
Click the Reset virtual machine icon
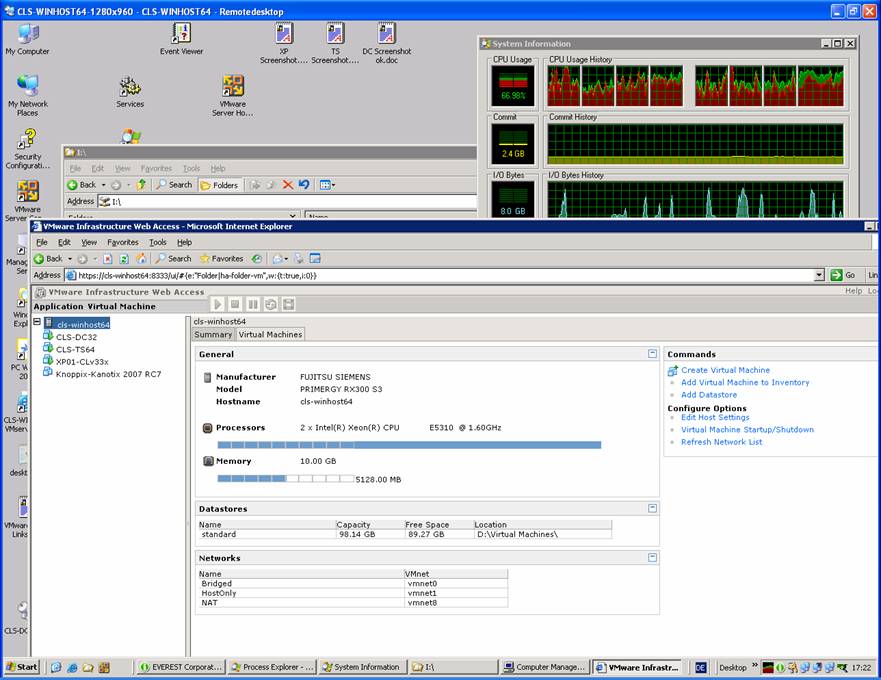(x=271, y=304)
